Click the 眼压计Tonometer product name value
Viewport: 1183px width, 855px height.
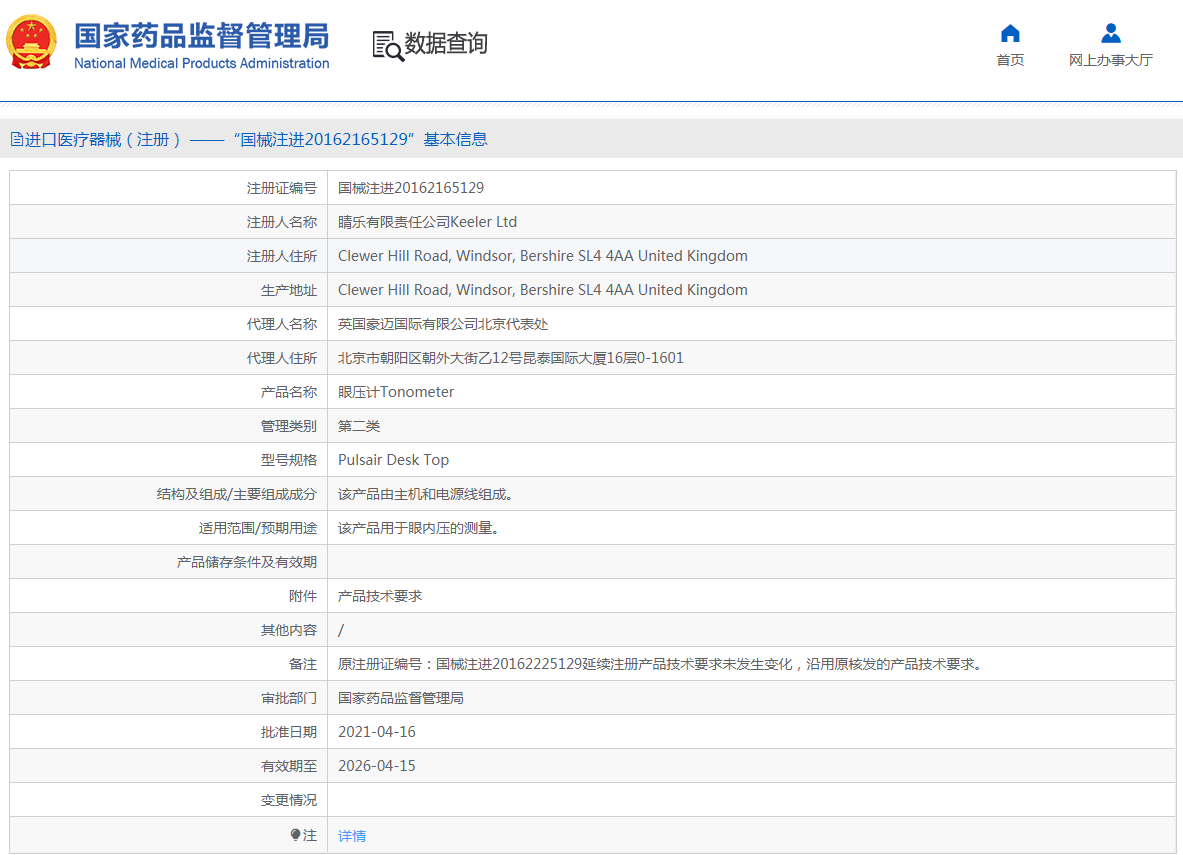[x=396, y=392]
